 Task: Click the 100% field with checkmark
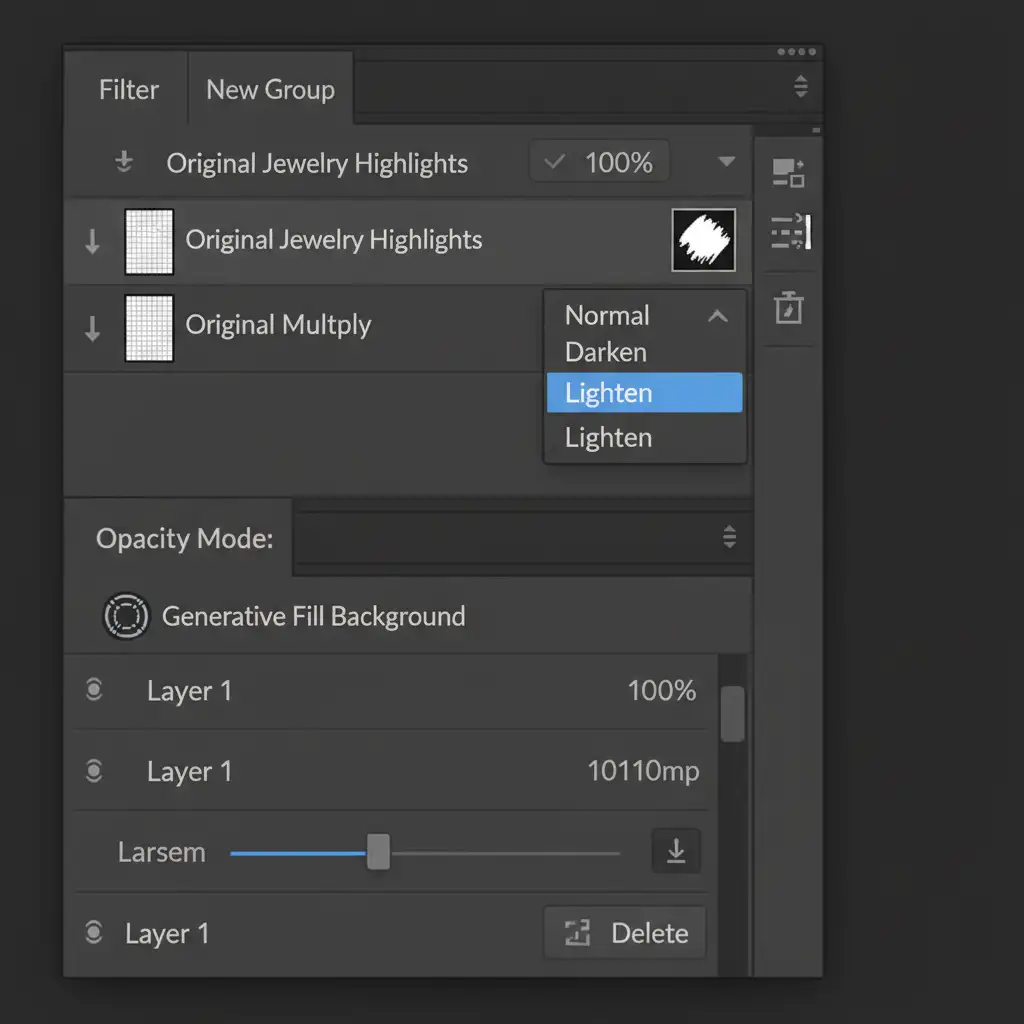tap(599, 162)
